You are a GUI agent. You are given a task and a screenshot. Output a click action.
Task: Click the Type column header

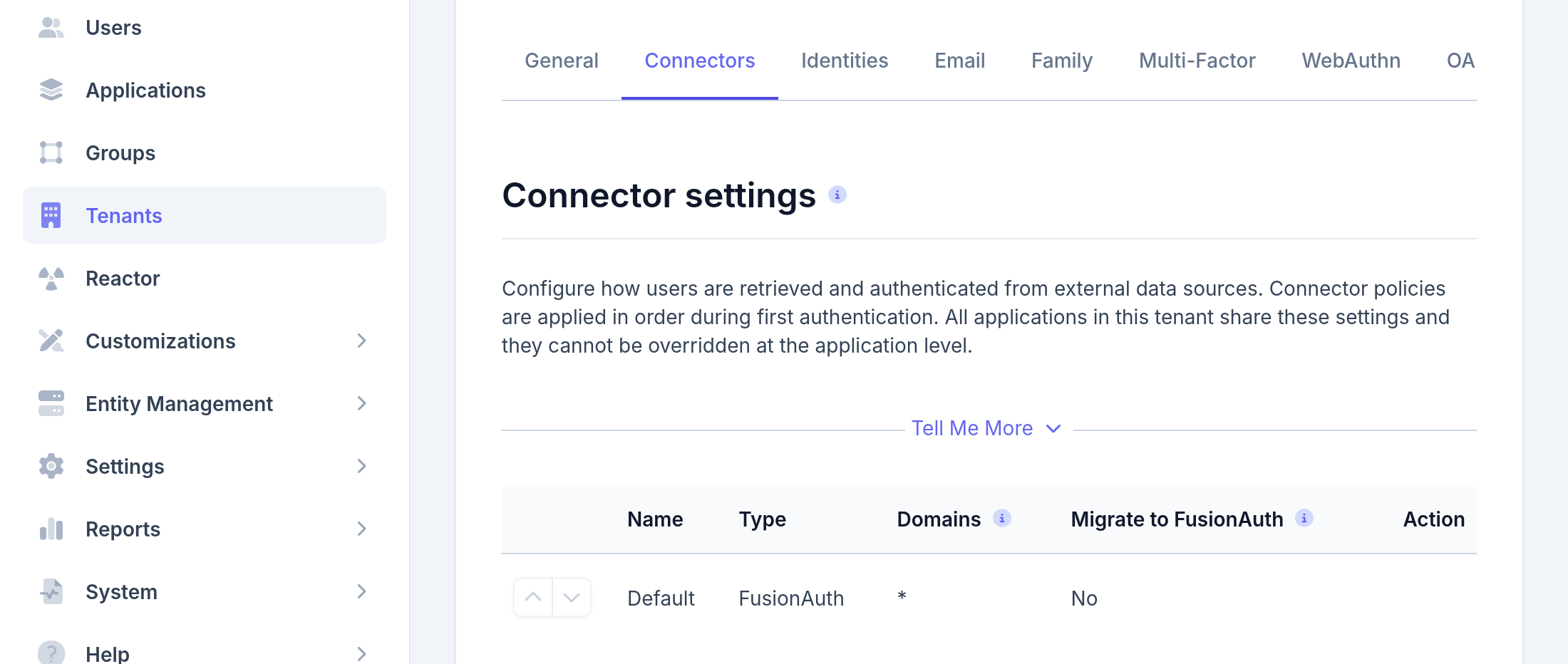coord(762,519)
